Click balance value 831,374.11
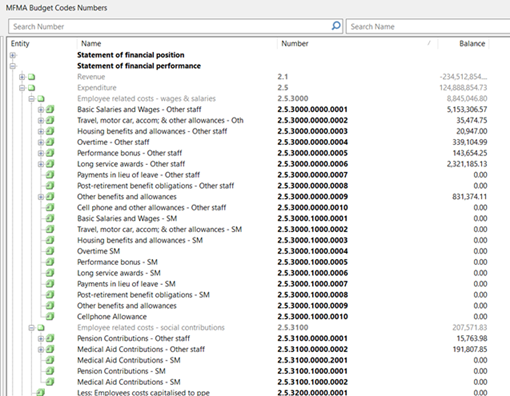Screen dimensions: 510x396 470,197
